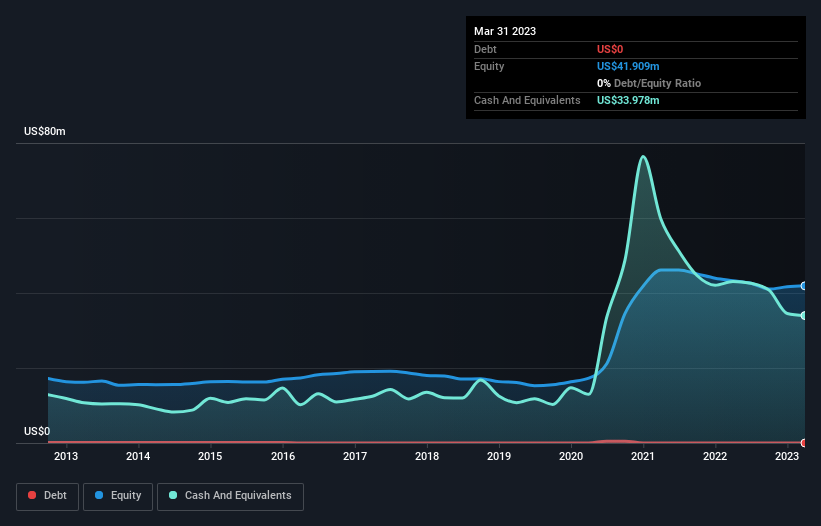This screenshot has height=526, width=821.
Task: Click the Debt tooltip row label
Action: (485, 49)
